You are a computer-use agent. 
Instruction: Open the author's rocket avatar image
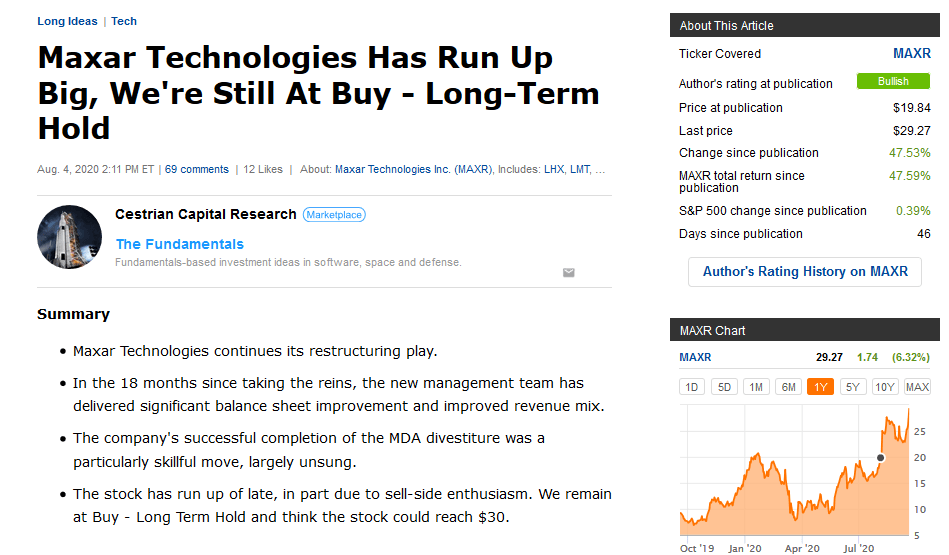[70, 237]
